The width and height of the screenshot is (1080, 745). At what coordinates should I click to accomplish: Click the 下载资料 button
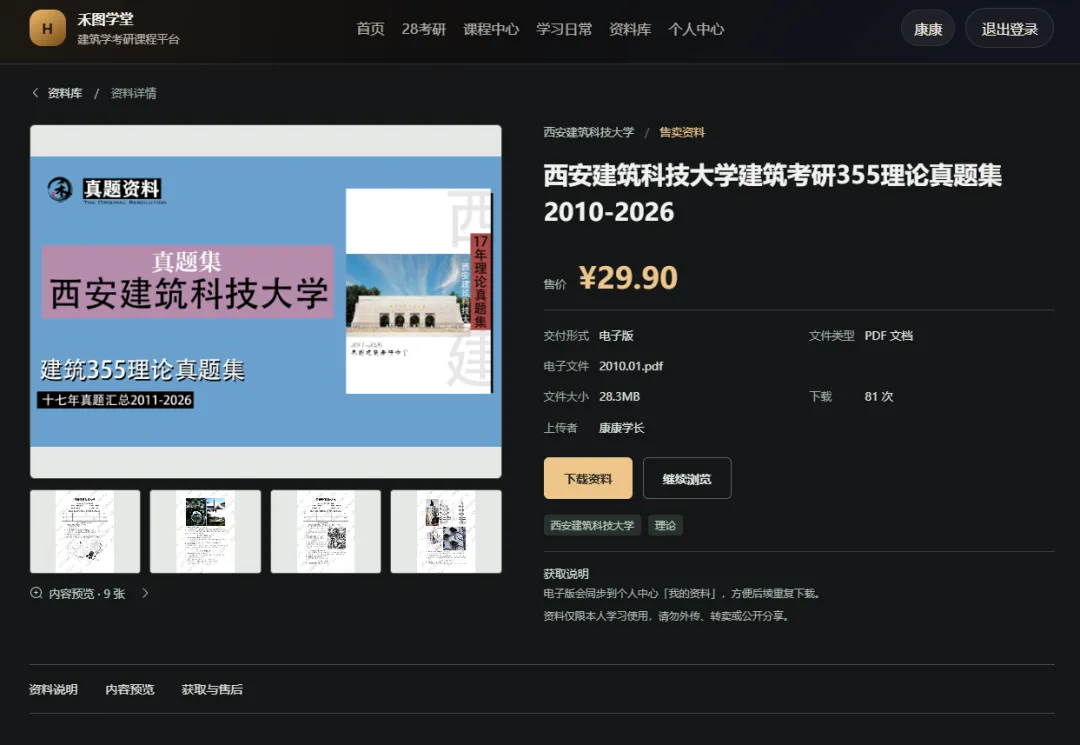click(588, 479)
